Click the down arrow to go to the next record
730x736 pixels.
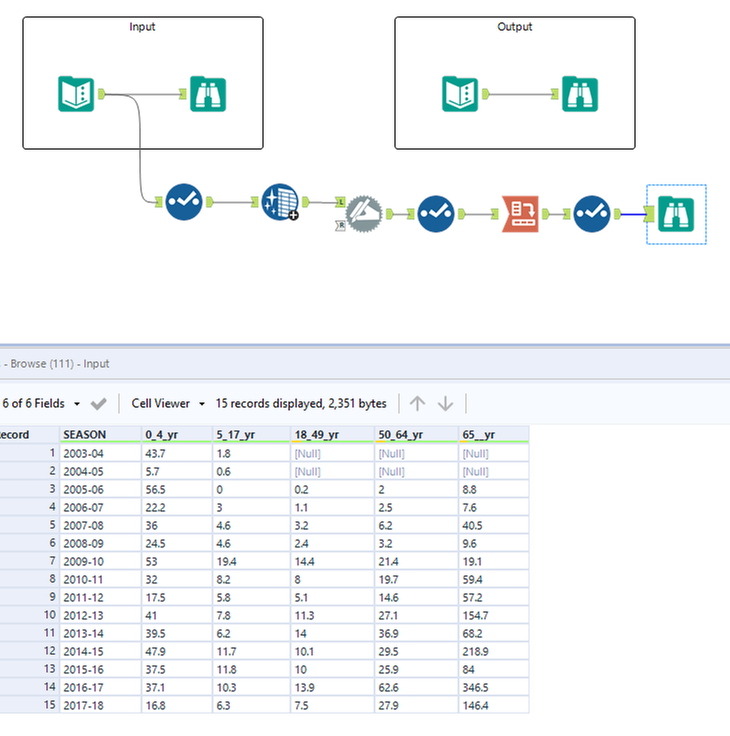click(446, 404)
